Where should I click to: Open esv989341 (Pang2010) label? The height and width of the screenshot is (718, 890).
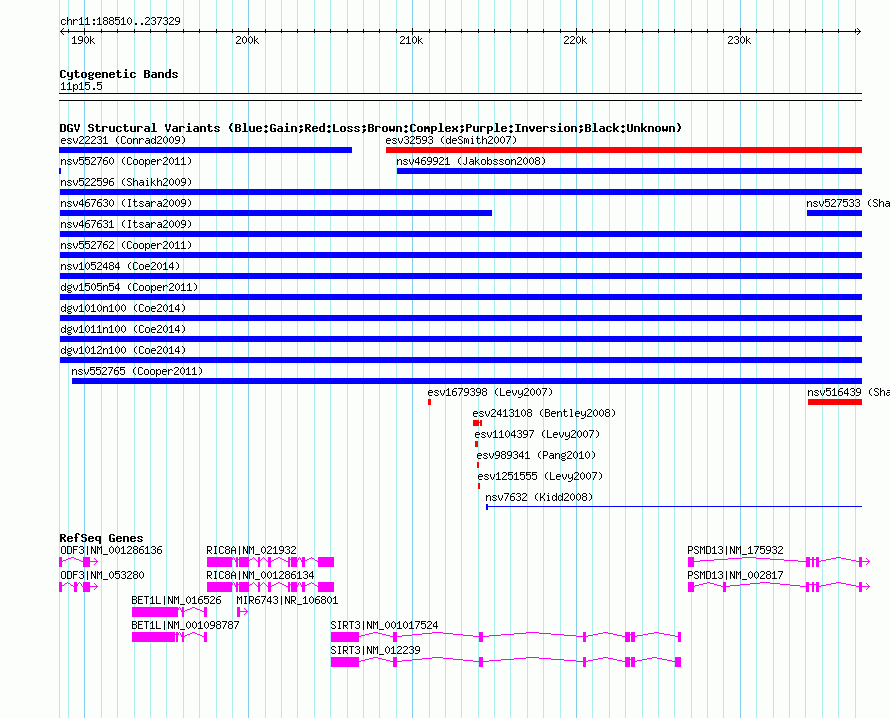click(x=536, y=455)
